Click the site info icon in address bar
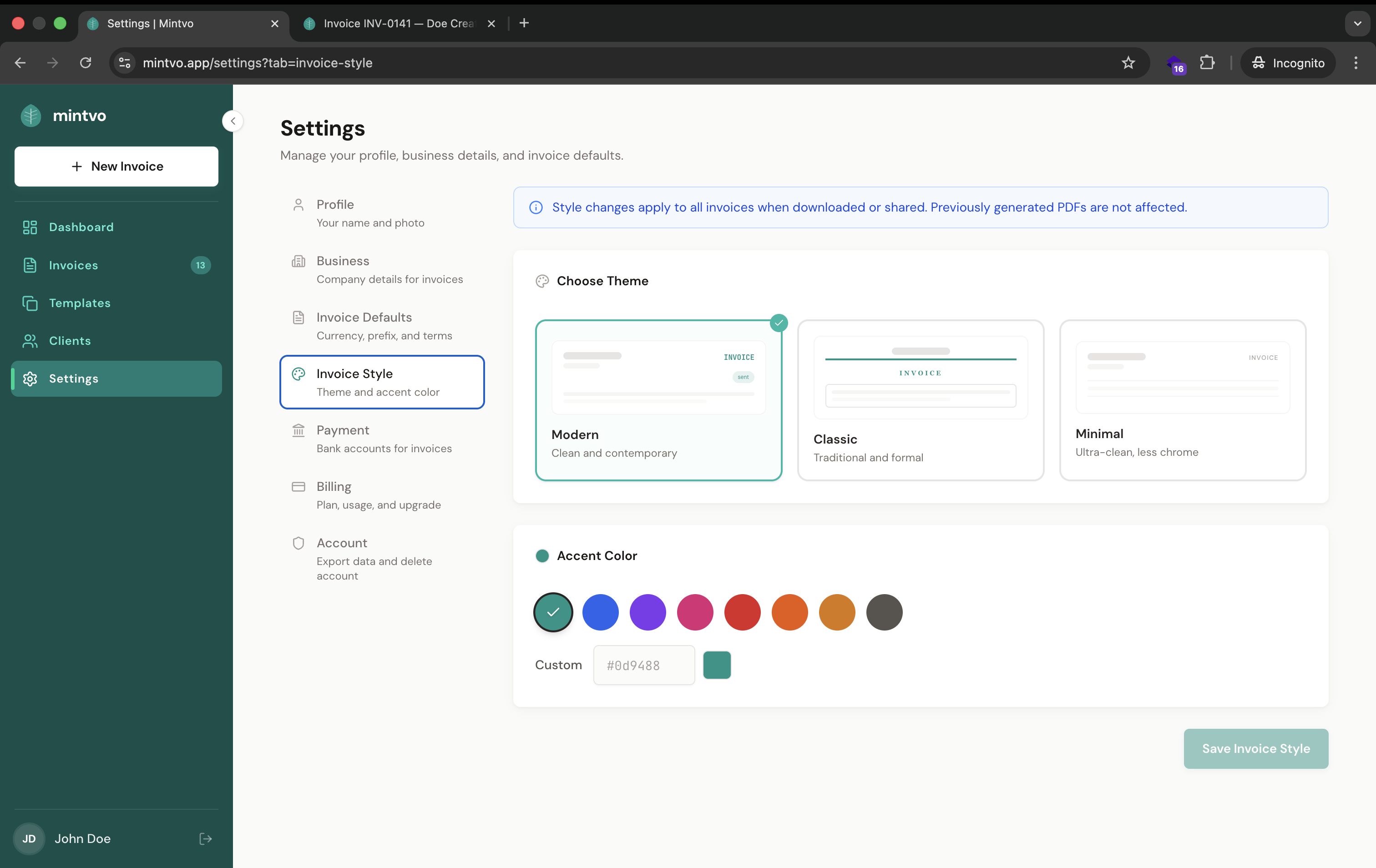1376x868 pixels. point(125,63)
